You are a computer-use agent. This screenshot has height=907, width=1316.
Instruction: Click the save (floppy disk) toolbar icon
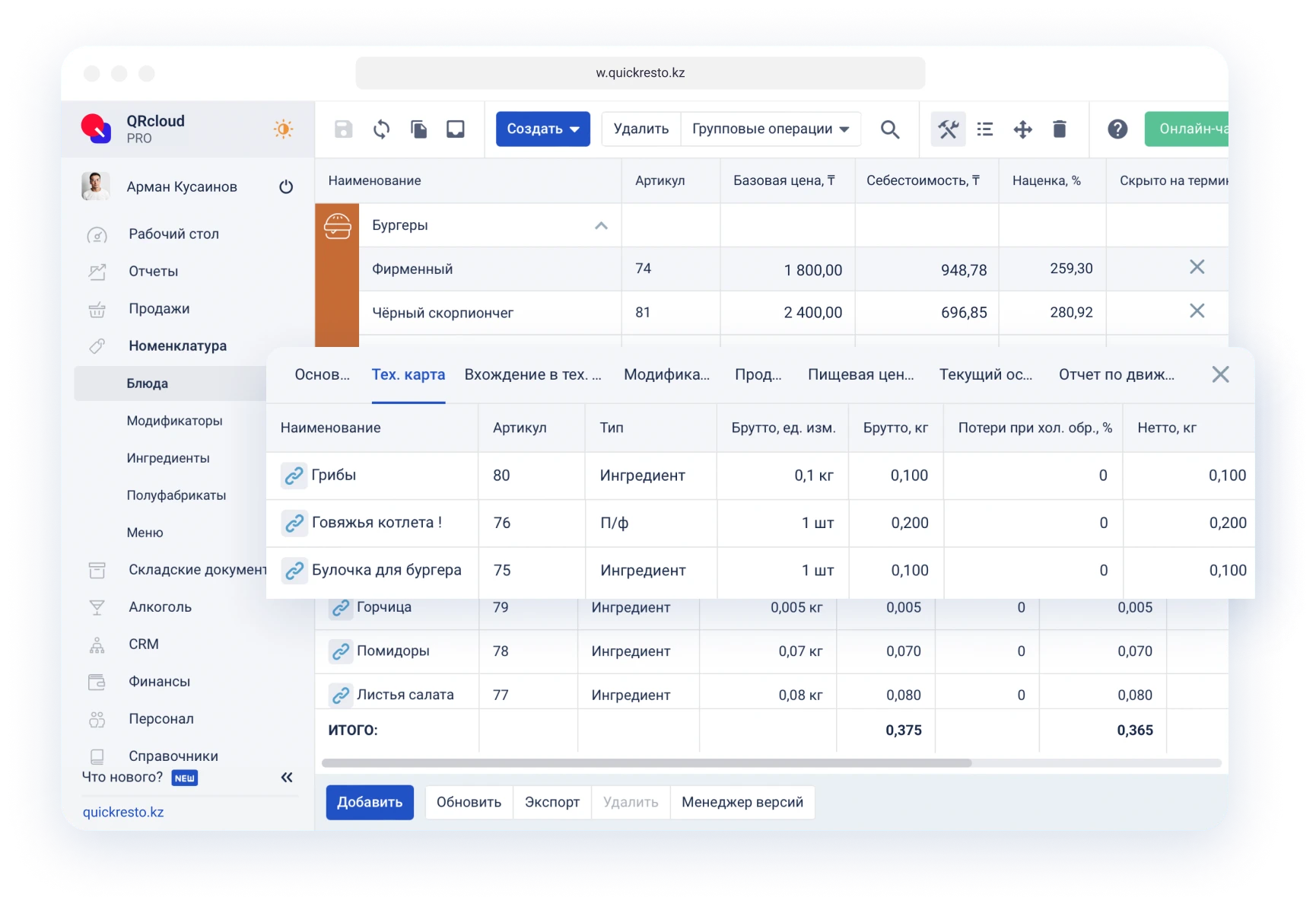(344, 129)
